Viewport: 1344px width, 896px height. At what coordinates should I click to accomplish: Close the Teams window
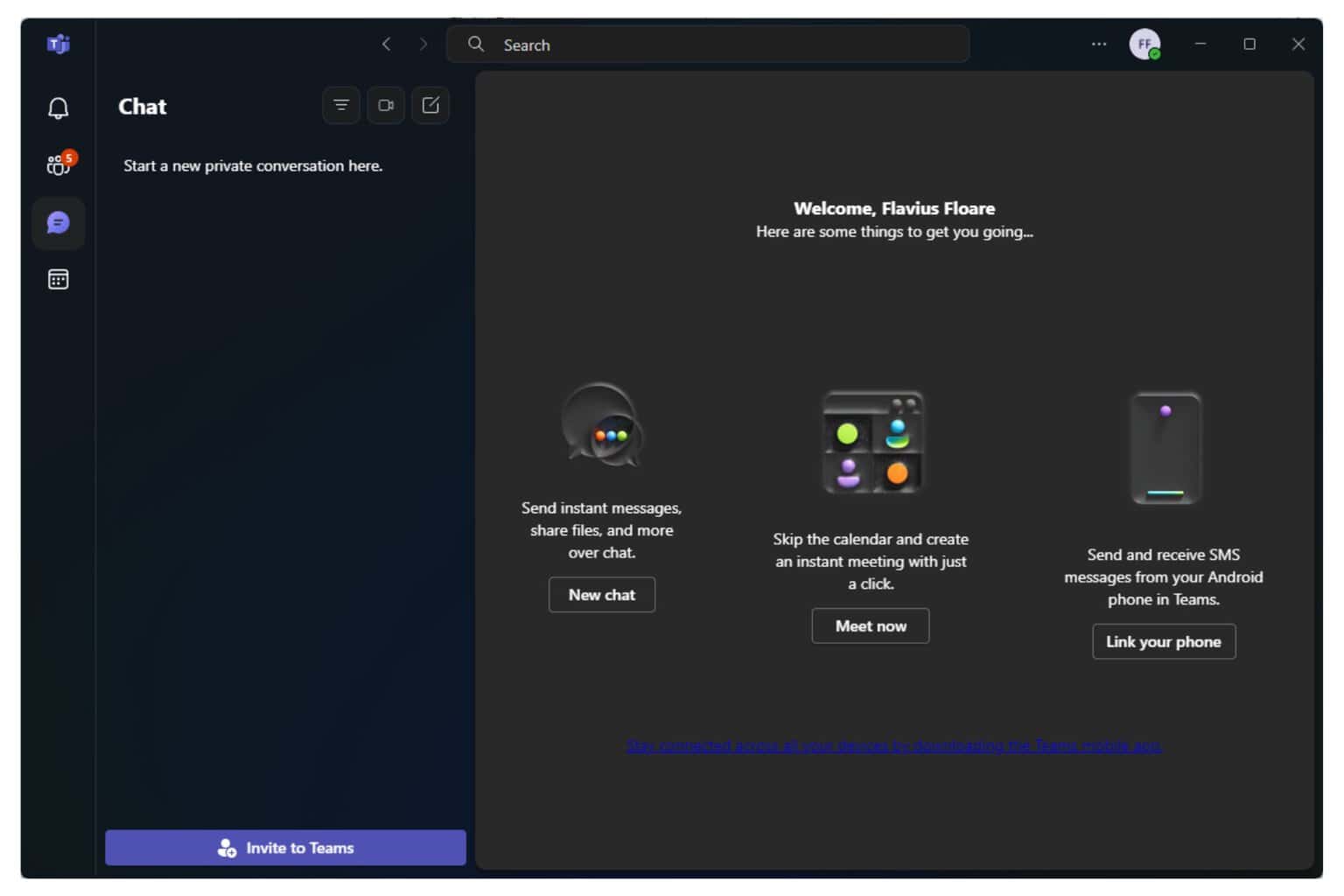pyautogui.click(x=1298, y=44)
